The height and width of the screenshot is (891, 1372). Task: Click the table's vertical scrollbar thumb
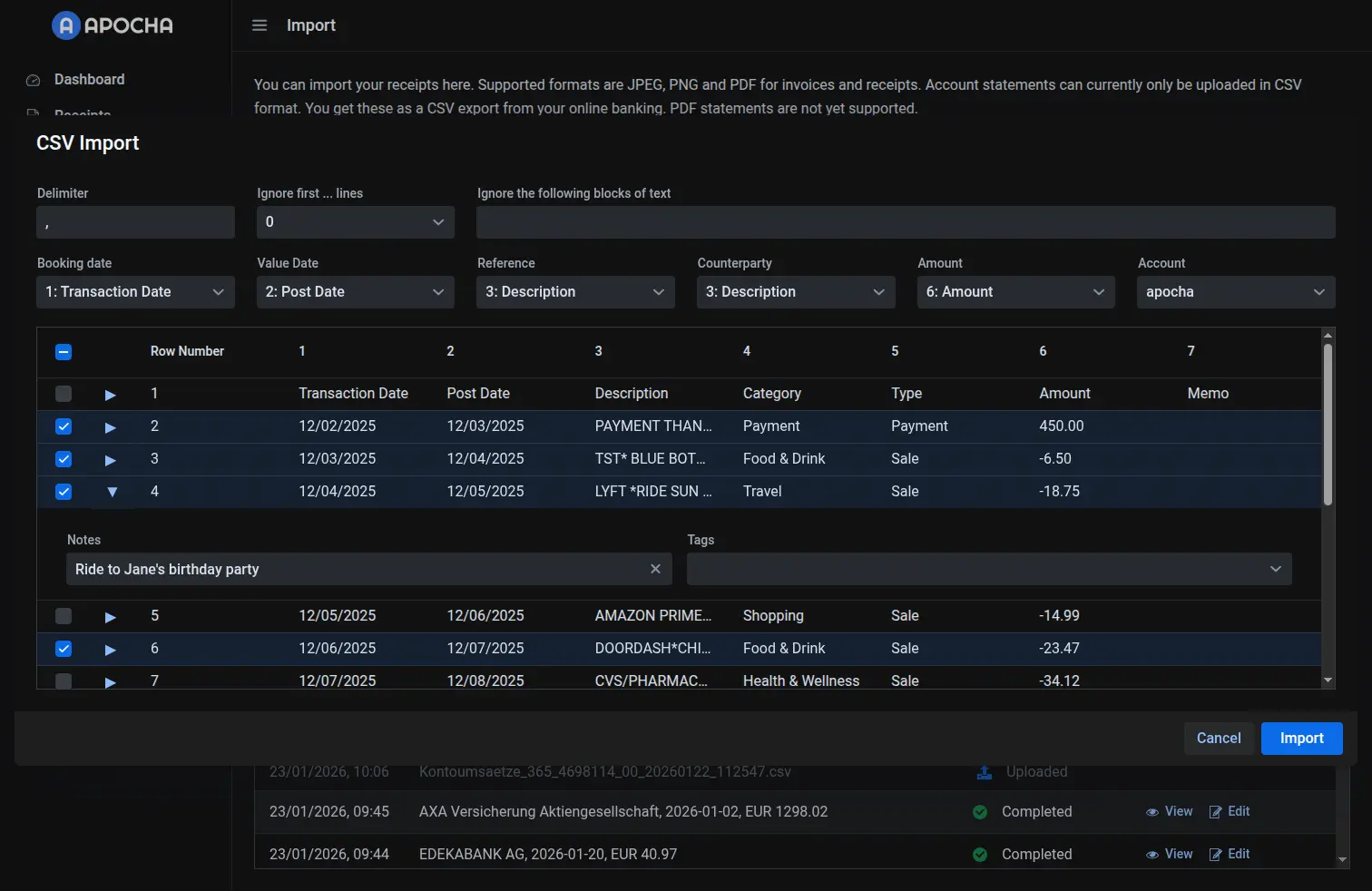(x=1328, y=422)
